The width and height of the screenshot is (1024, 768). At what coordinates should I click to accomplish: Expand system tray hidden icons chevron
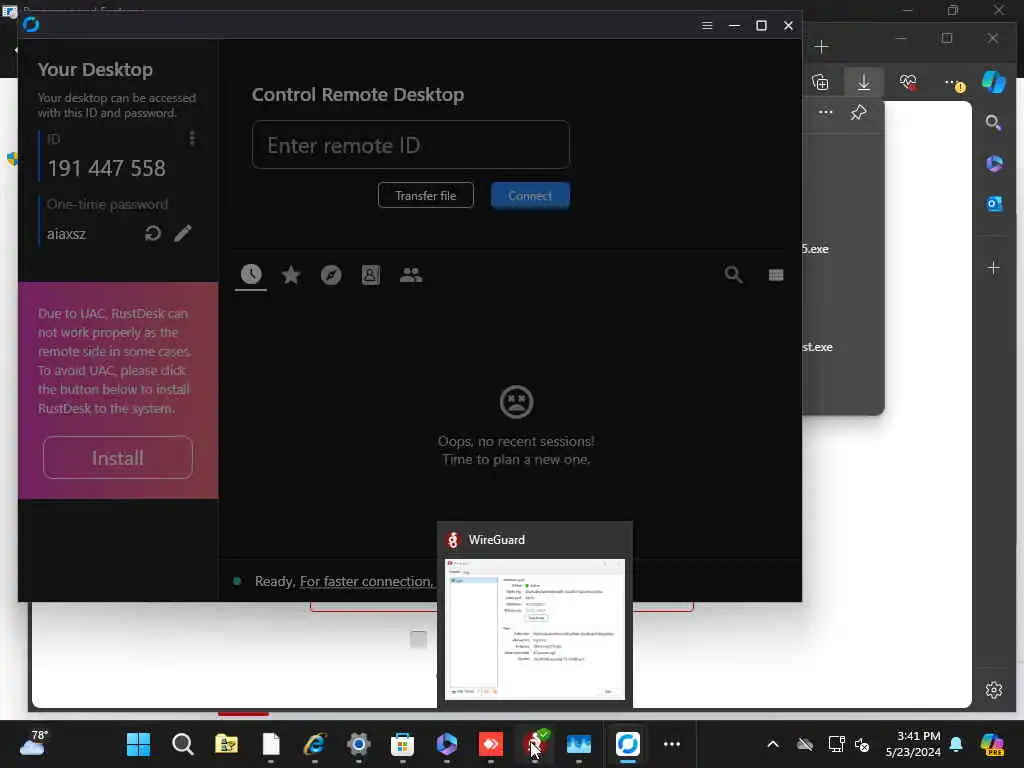click(773, 744)
